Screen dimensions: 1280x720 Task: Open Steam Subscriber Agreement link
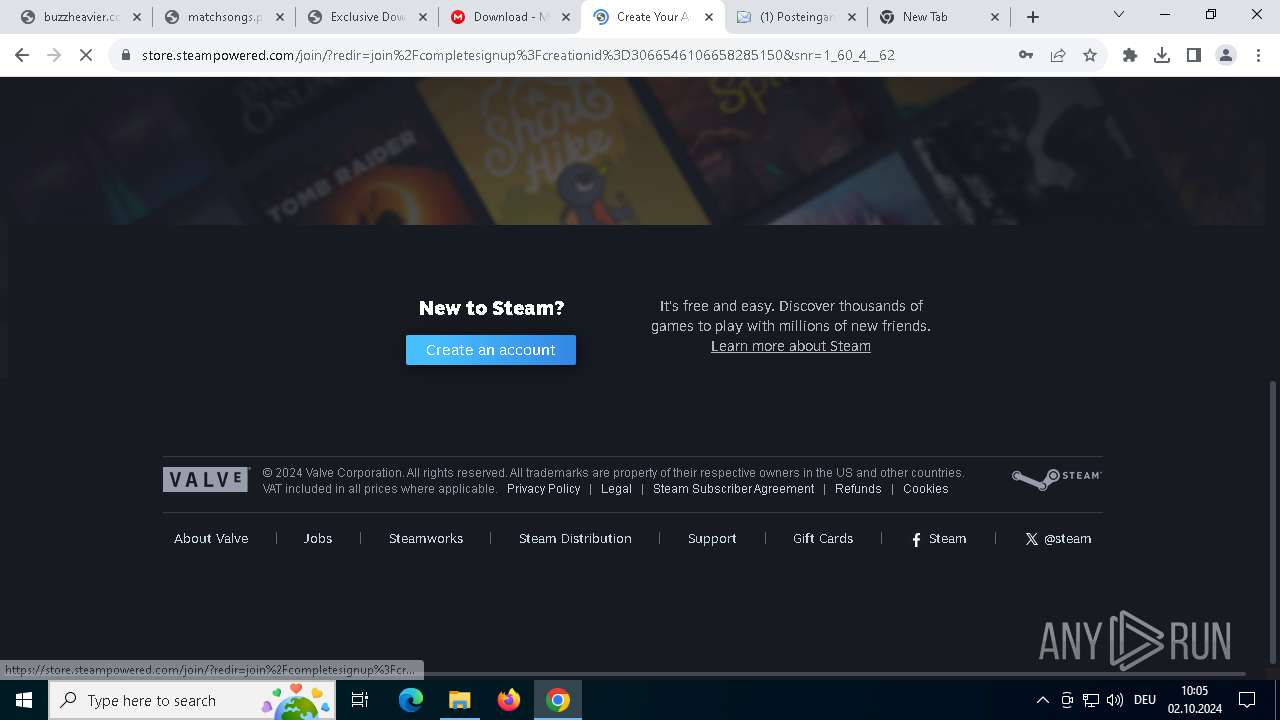tap(734, 489)
